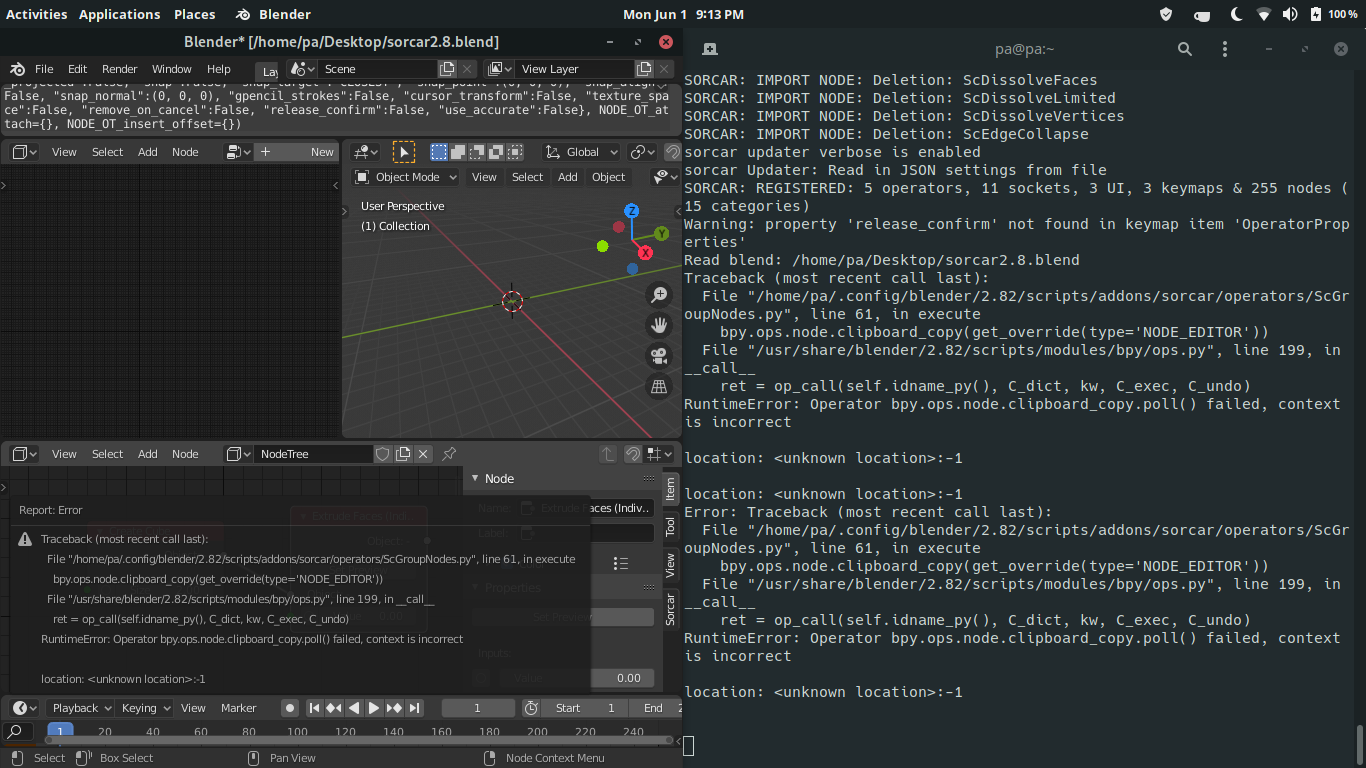Open the search icon in the terminal window
Viewport: 1366px width, 768px height.
(1185, 49)
